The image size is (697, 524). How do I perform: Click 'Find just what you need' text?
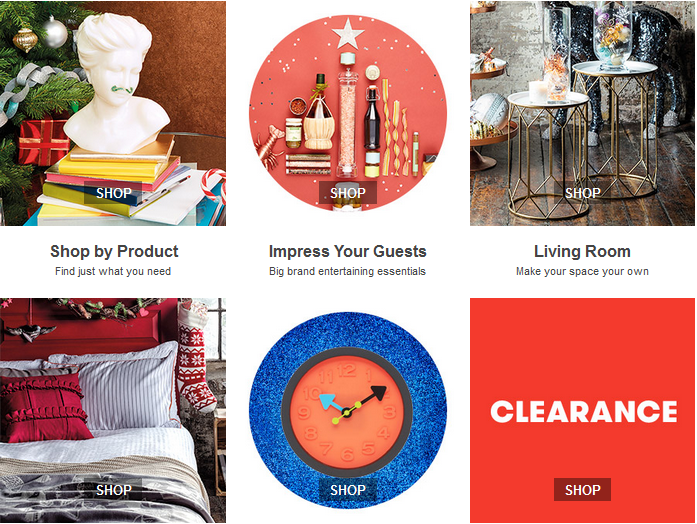click(x=113, y=271)
